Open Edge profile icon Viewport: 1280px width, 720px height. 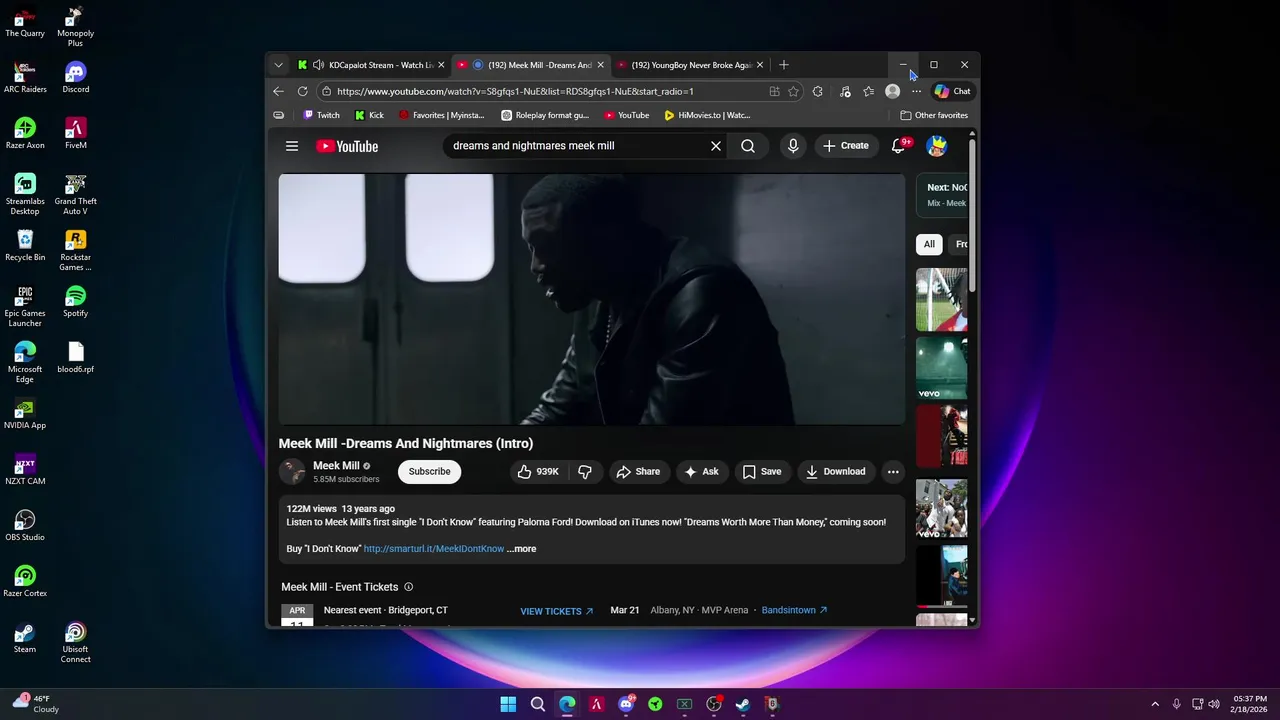pyautogui.click(x=892, y=91)
